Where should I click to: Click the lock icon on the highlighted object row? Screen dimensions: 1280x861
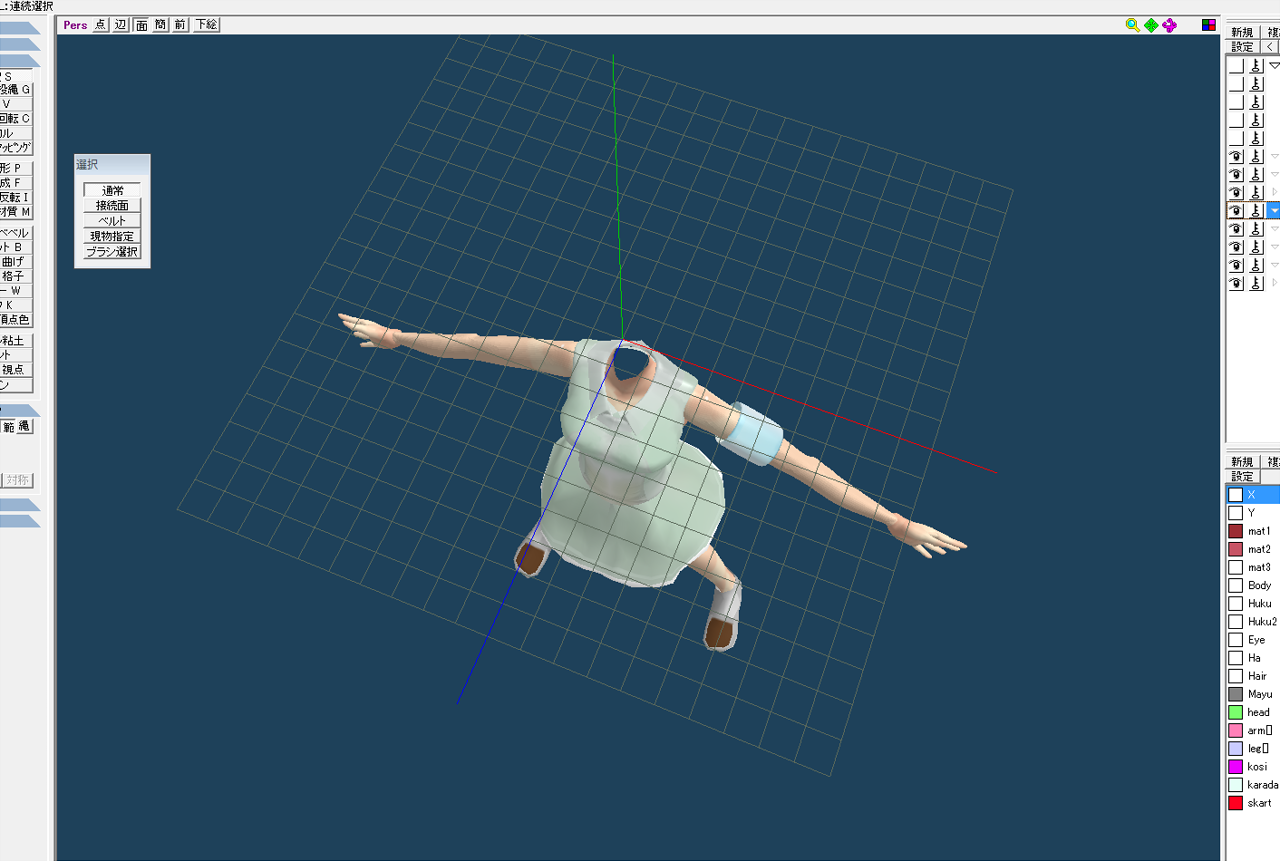(1256, 211)
